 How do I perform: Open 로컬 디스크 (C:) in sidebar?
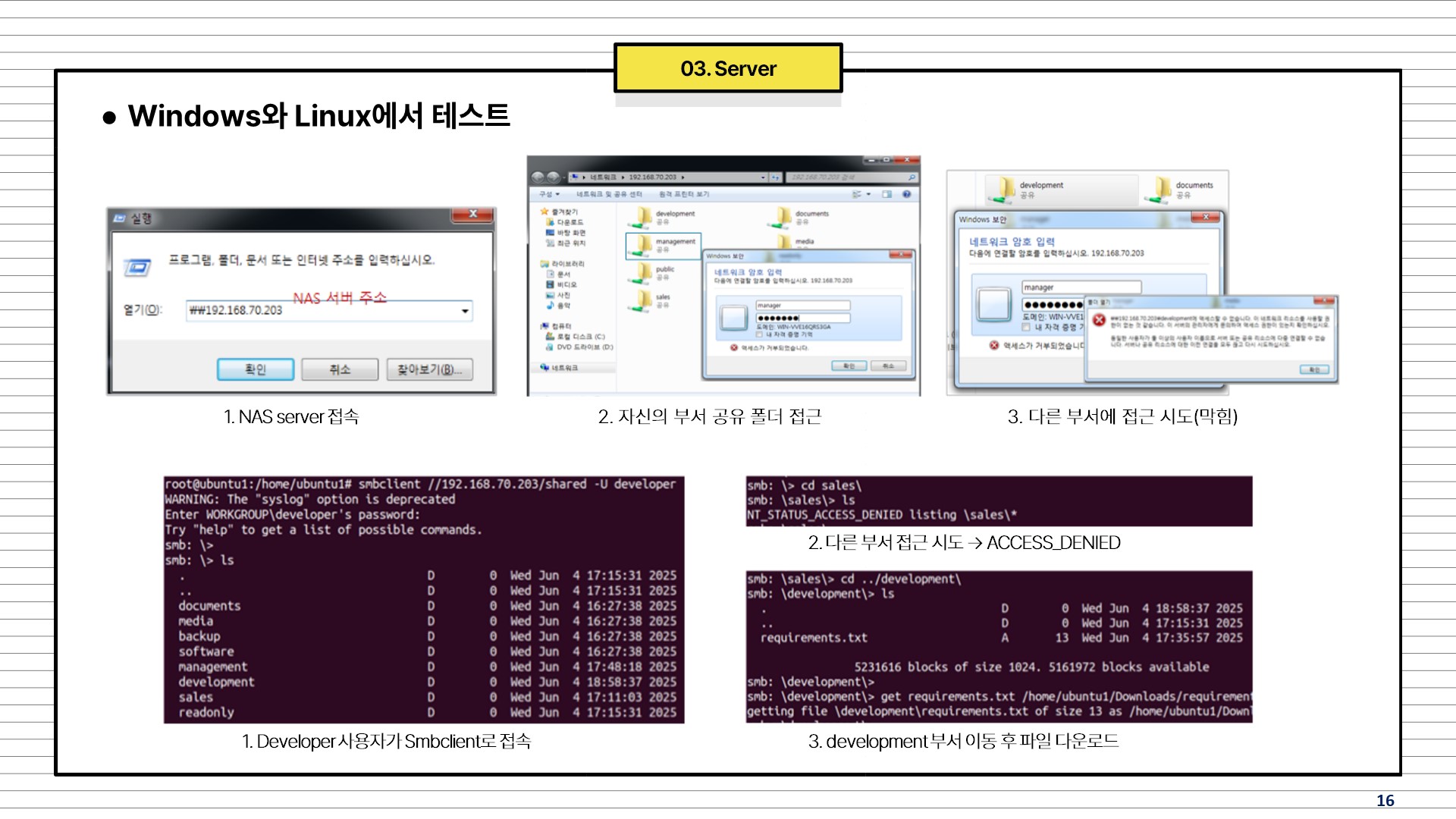tap(576, 337)
